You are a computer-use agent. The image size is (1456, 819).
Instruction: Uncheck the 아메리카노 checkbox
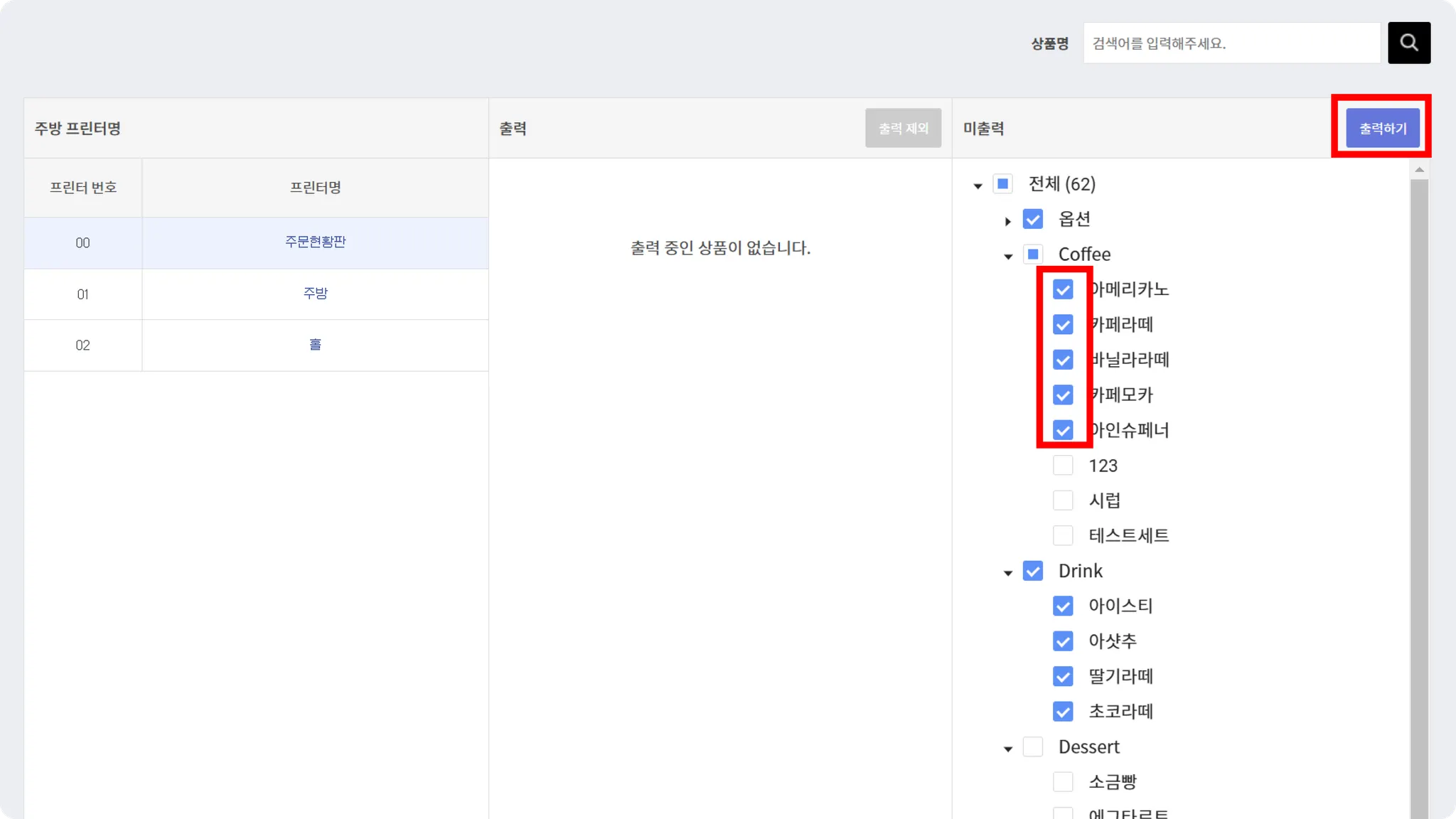[x=1063, y=289]
